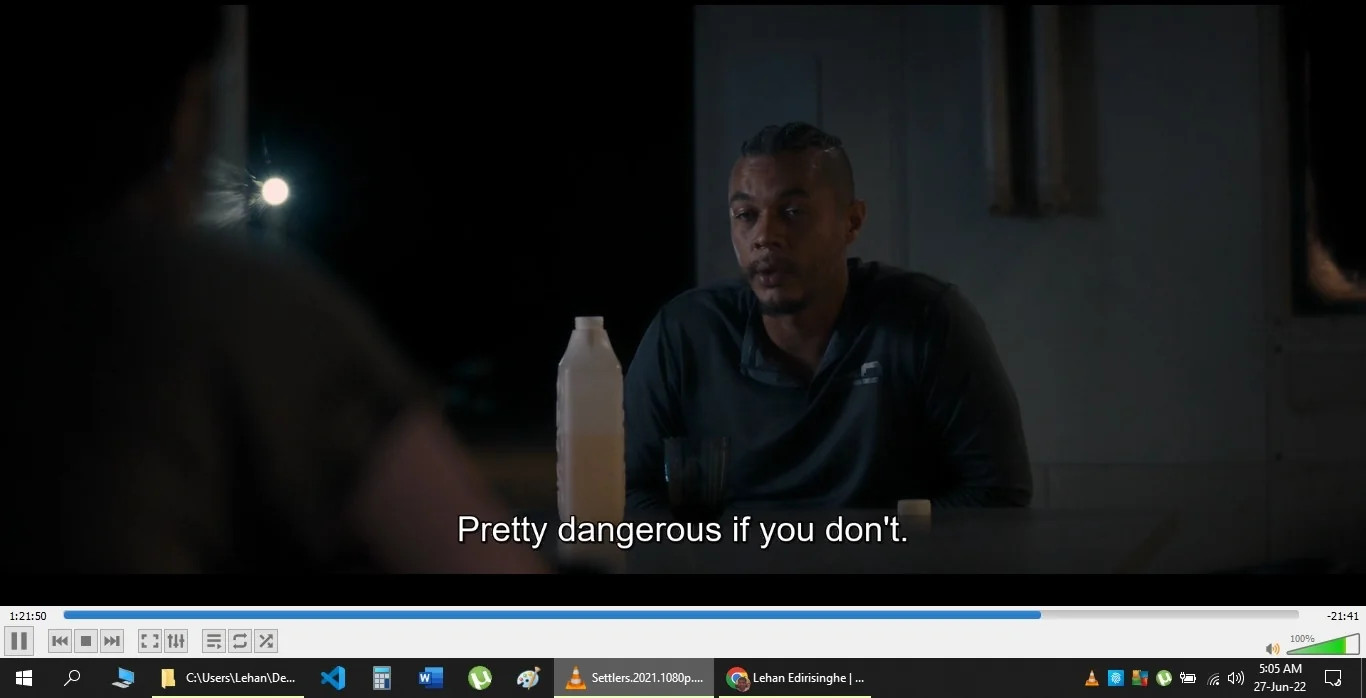Open the fingerprint tray icon
1366x698 pixels.
click(1116, 678)
